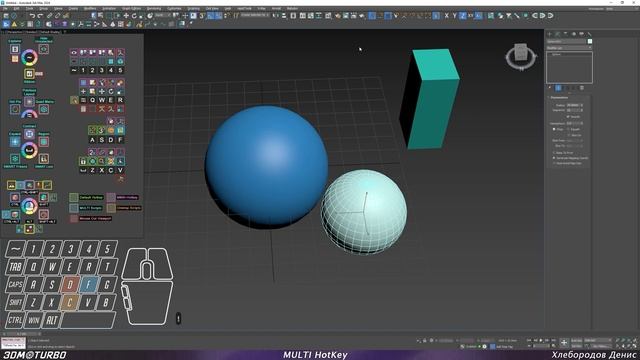Toggle the Smooth checkbox
Image resolution: width=640 pixels, height=360 pixels.
coord(568,117)
